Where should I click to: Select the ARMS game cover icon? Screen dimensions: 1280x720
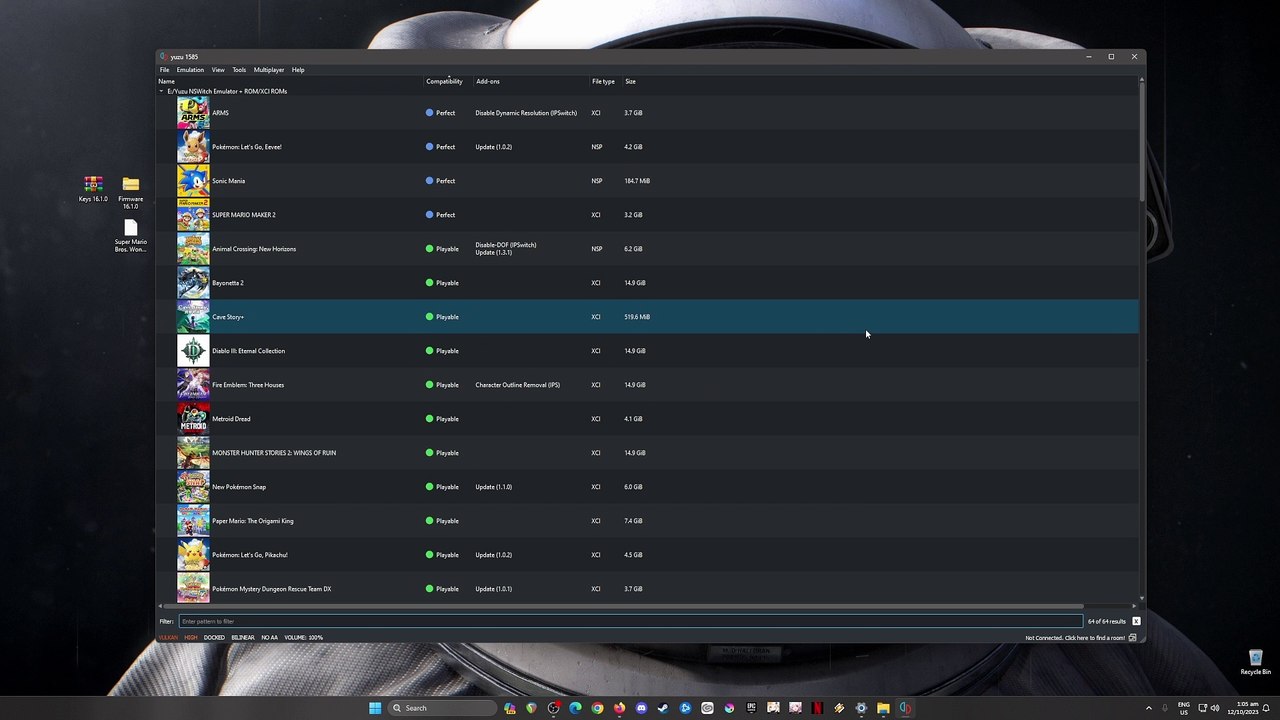coord(193,113)
